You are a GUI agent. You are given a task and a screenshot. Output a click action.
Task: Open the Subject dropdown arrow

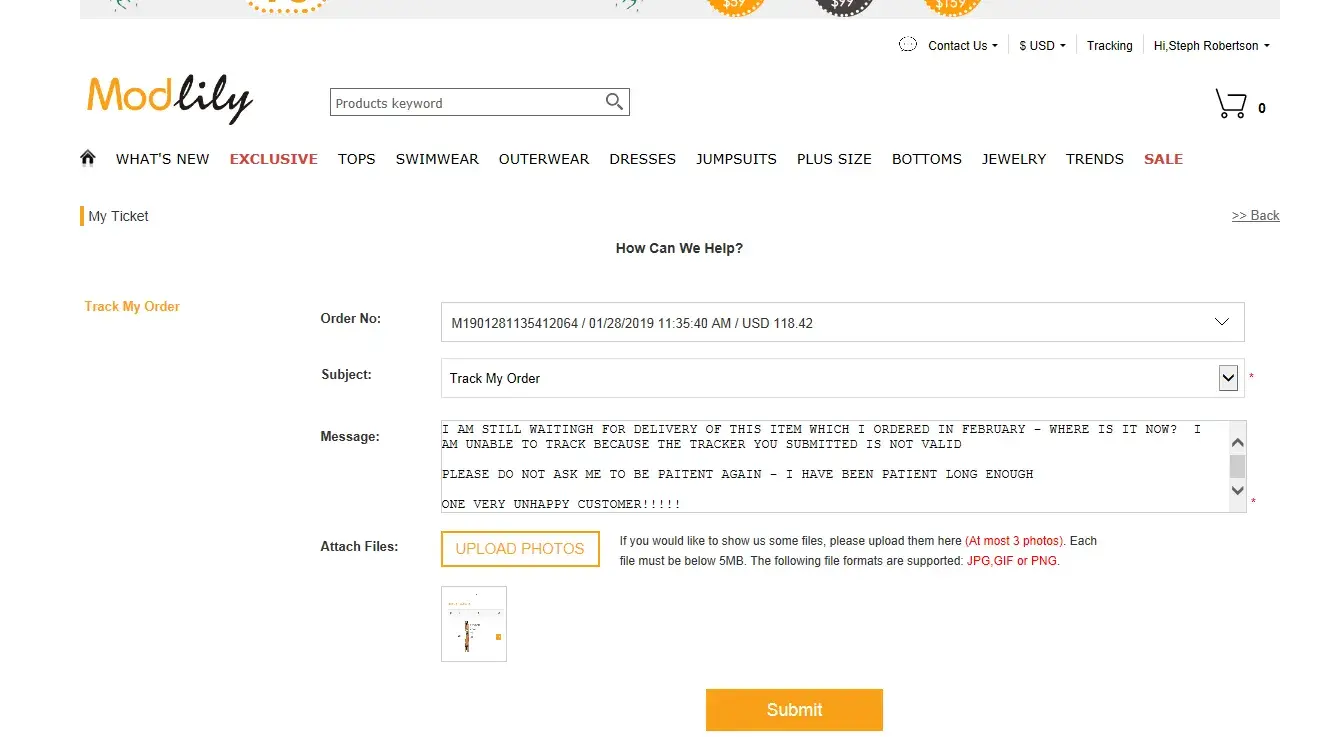pyautogui.click(x=1228, y=378)
